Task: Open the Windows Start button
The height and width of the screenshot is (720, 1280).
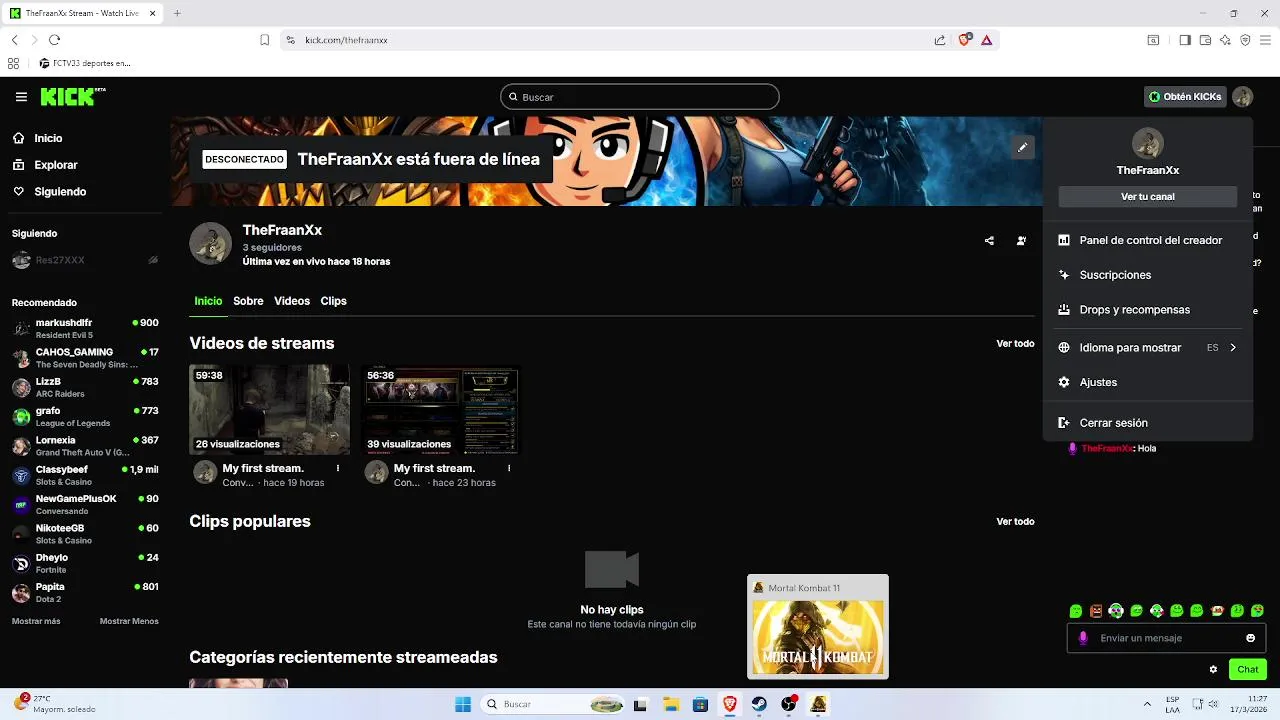Action: [462, 704]
